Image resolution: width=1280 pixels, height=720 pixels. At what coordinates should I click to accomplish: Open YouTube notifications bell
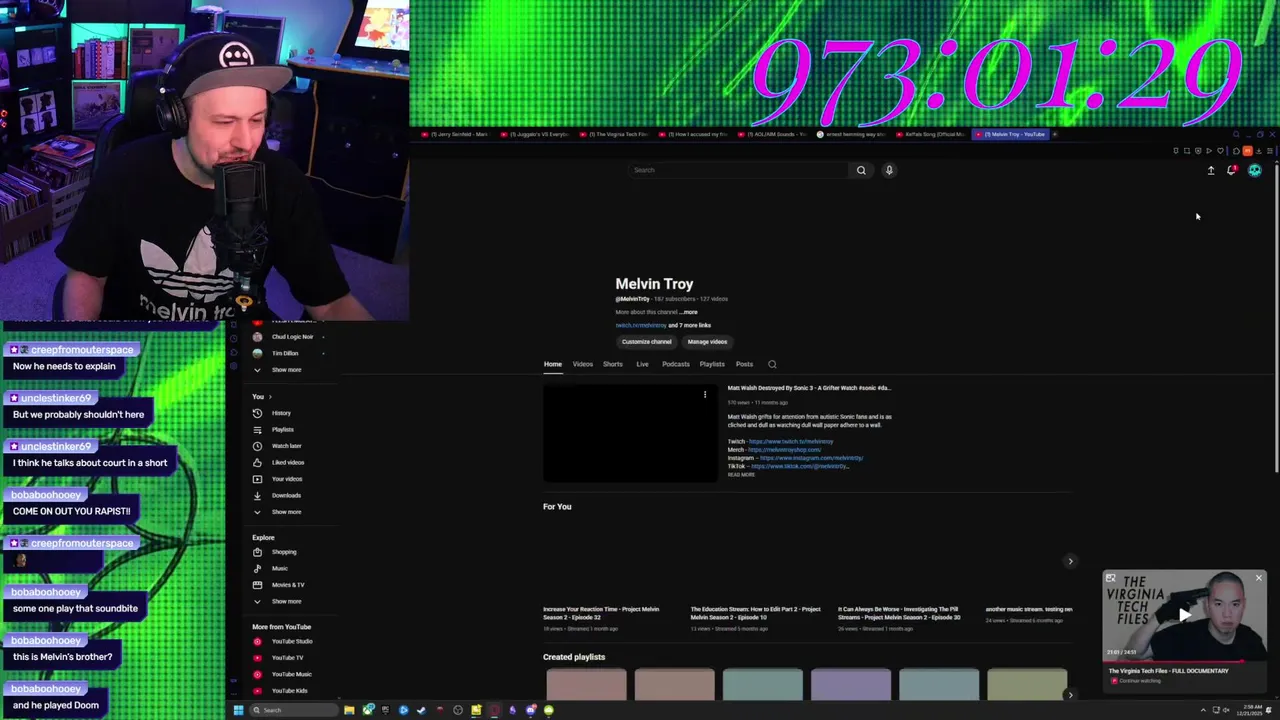point(1232,170)
